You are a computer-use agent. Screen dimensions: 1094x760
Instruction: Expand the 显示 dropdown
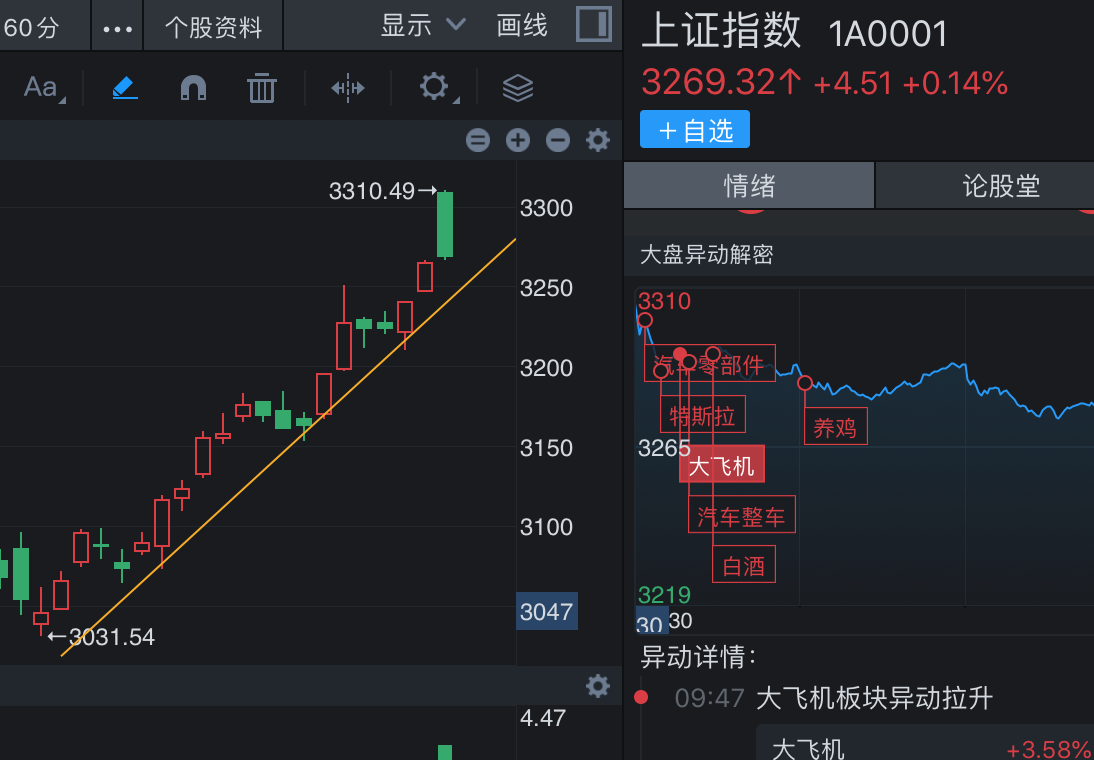pos(423,26)
